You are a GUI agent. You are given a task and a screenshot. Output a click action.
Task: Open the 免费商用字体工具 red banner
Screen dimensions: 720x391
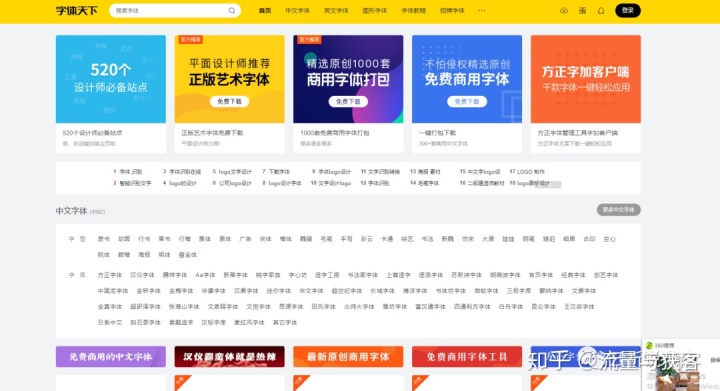coord(467,357)
